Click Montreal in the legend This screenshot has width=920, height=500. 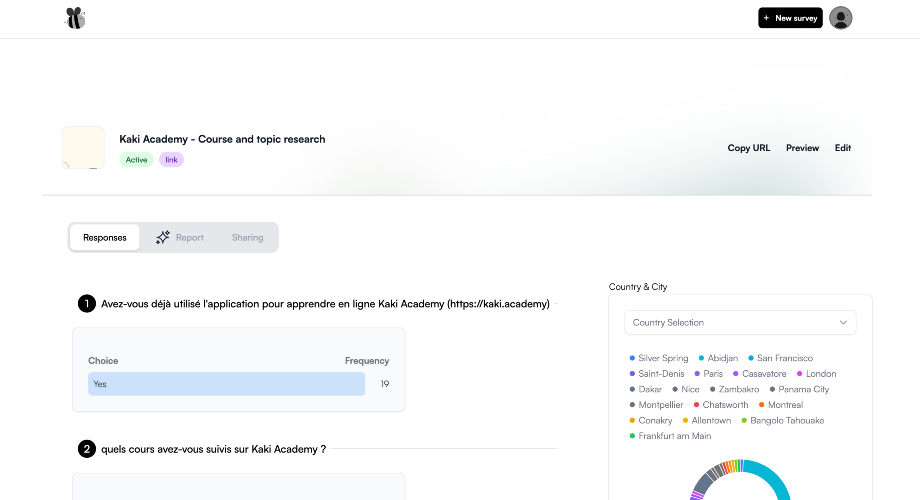780,405
